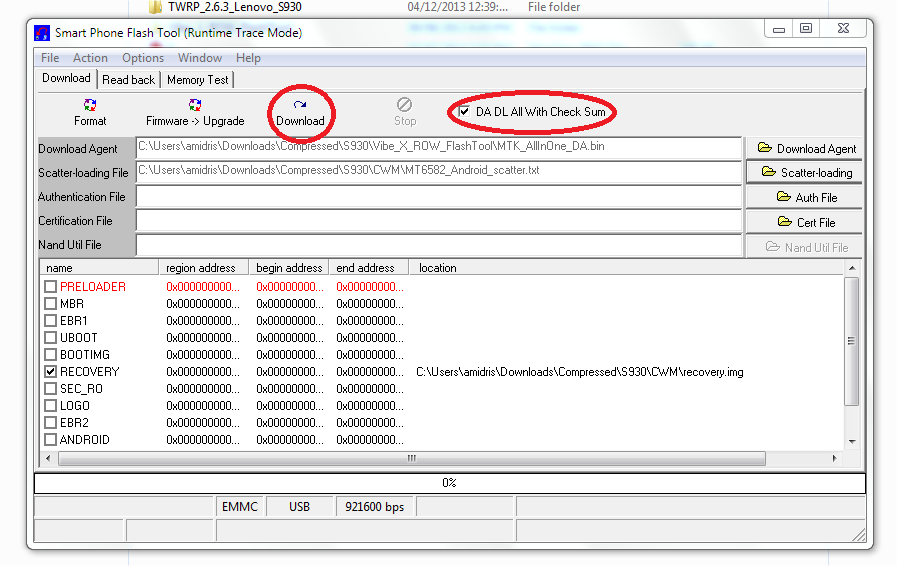Uncheck the RECOVERY partition checkbox
Screen dimensions: 897x566
click(x=50, y=372)
